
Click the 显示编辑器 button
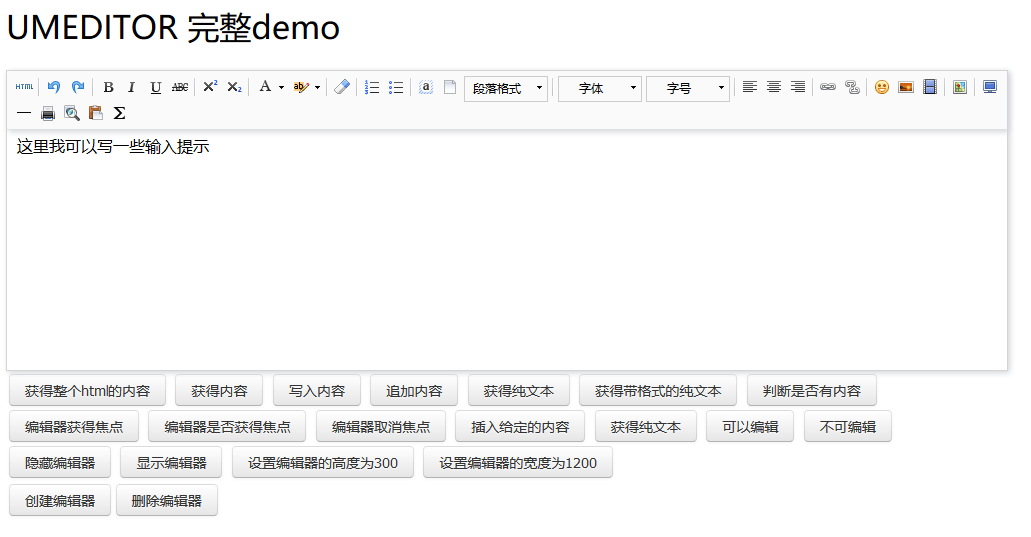[x=171, y=463]
